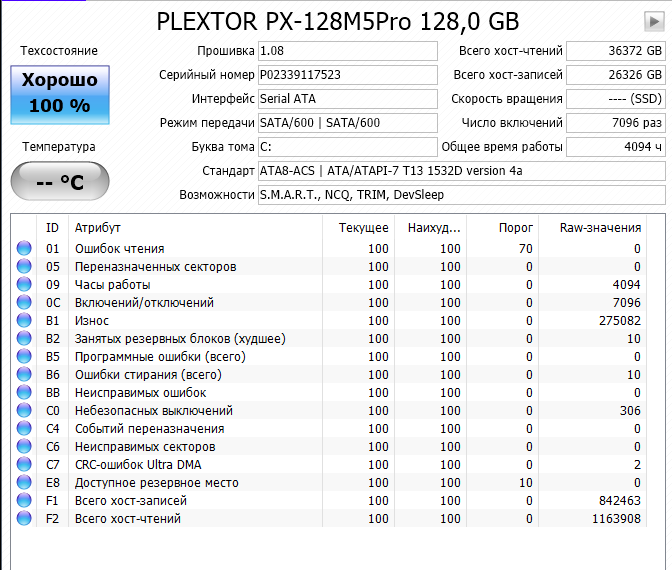Click the status orb for Небезопасных выключений
Screen dimensions: 672x570
click(24, 411)
